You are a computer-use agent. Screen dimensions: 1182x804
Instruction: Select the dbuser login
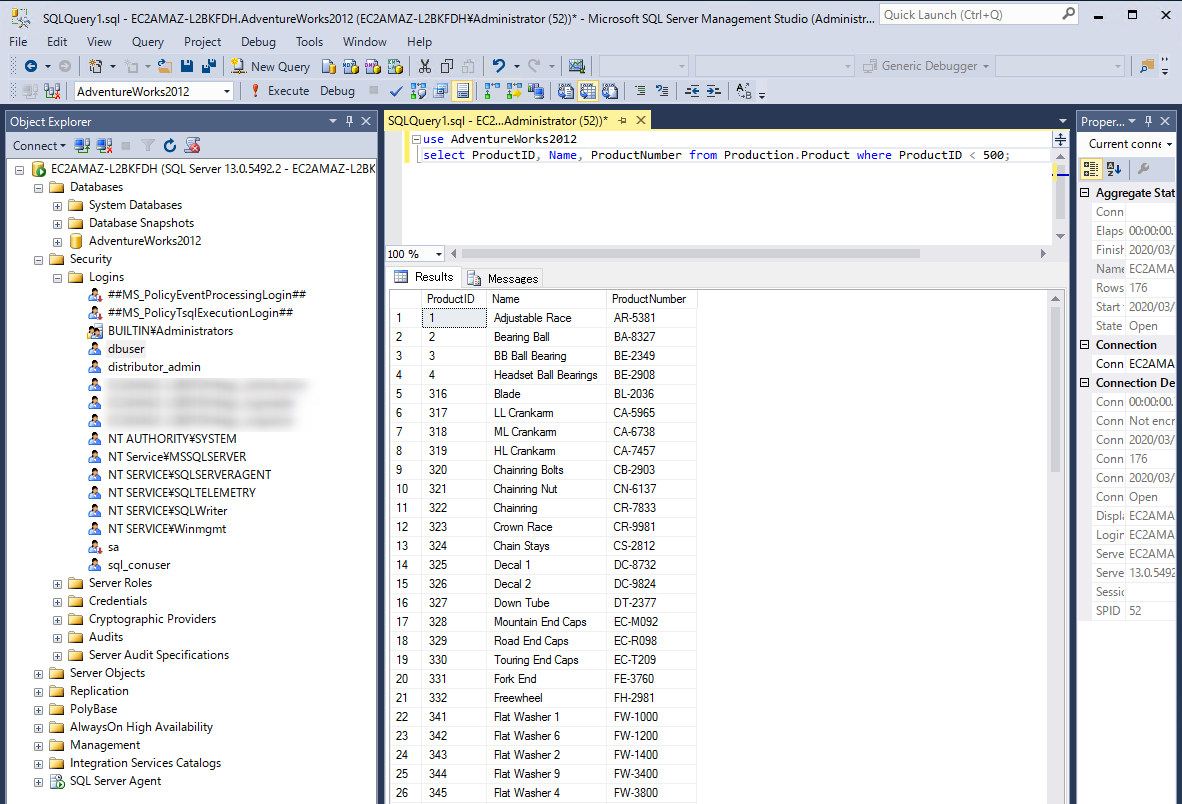(x=126, y=349)
